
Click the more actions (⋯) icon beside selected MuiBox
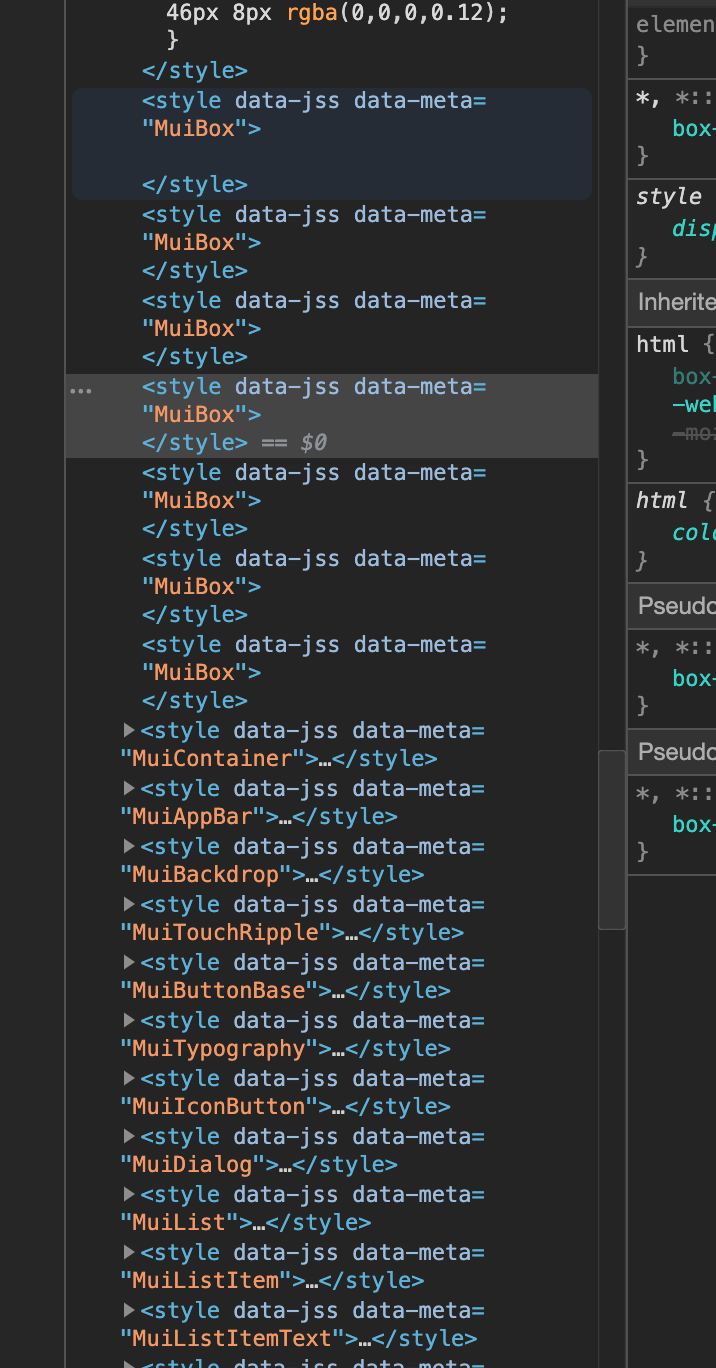81,390
